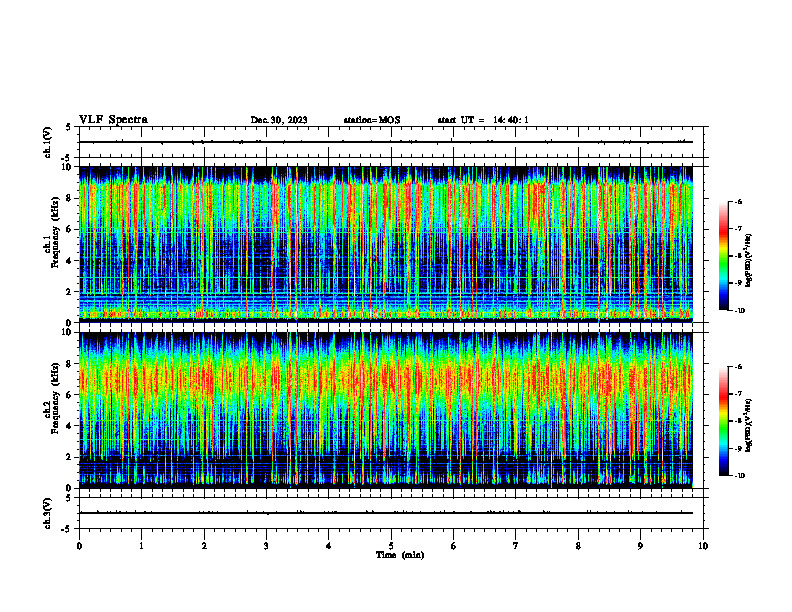The width and height of the screenshot is (792, 612).
Task: Click the "Time (min)" axis label
Action: (400, 555)
